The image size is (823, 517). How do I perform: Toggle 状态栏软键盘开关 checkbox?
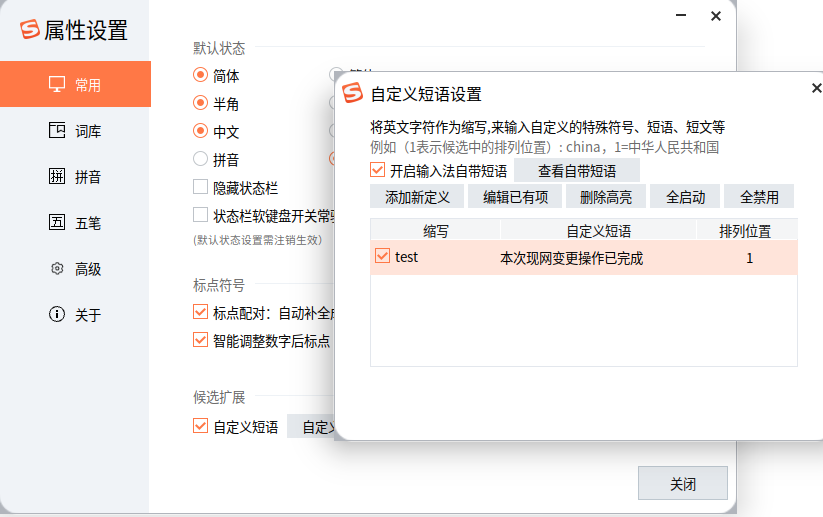[201, 215]
